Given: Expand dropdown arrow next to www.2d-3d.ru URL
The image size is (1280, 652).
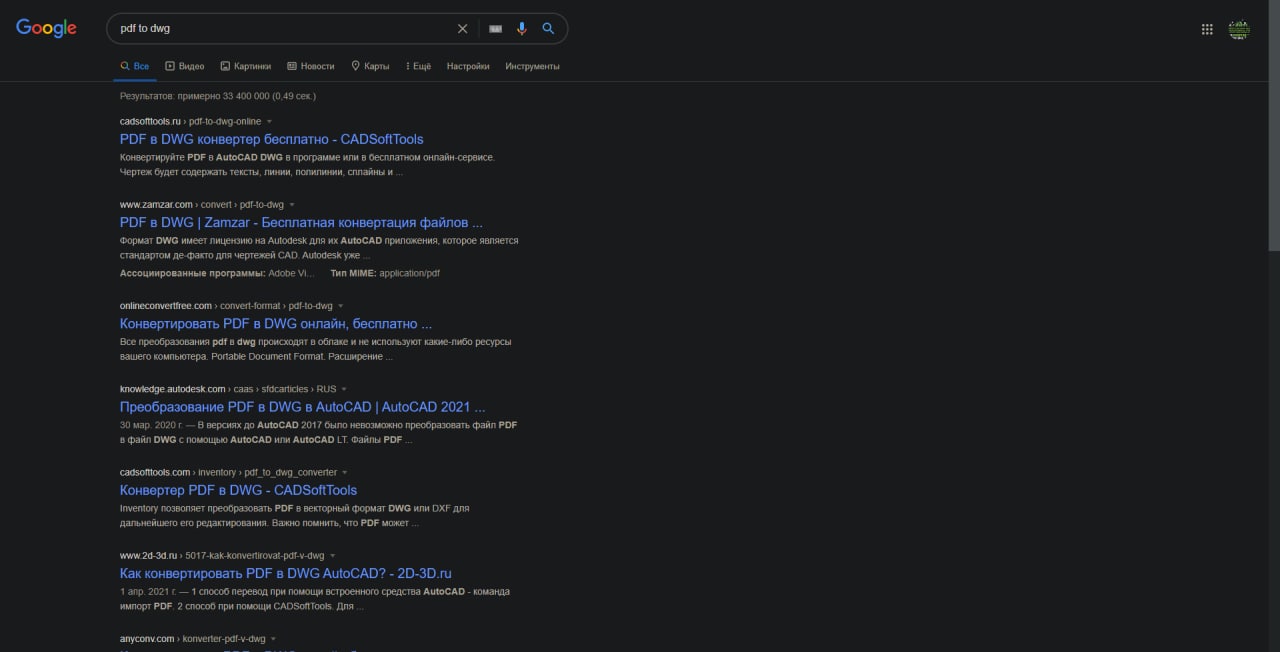Looking at the screenshot, I should coord(333,555).
